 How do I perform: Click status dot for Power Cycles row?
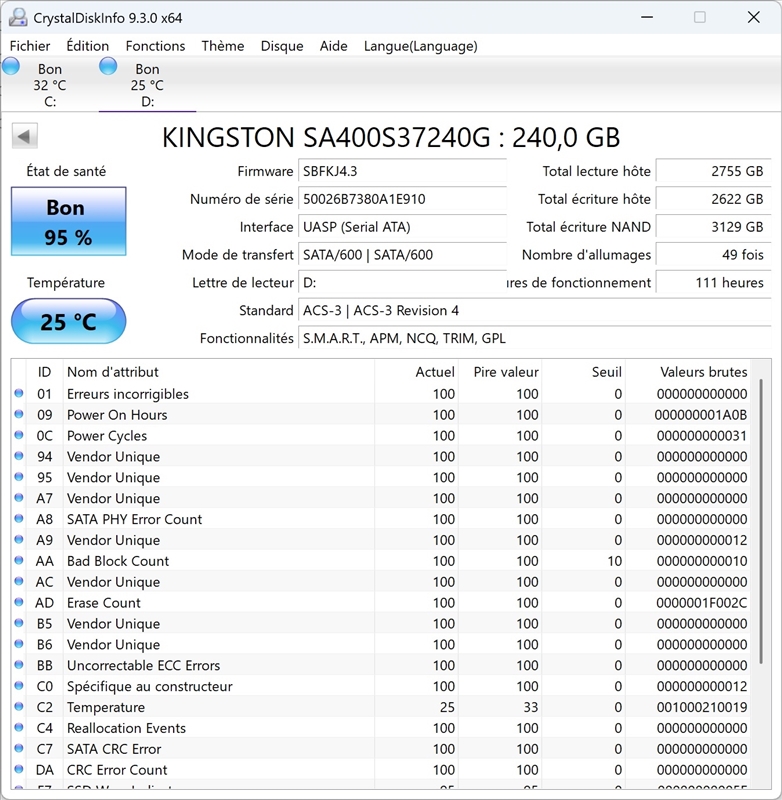click(x=19, y=435)
